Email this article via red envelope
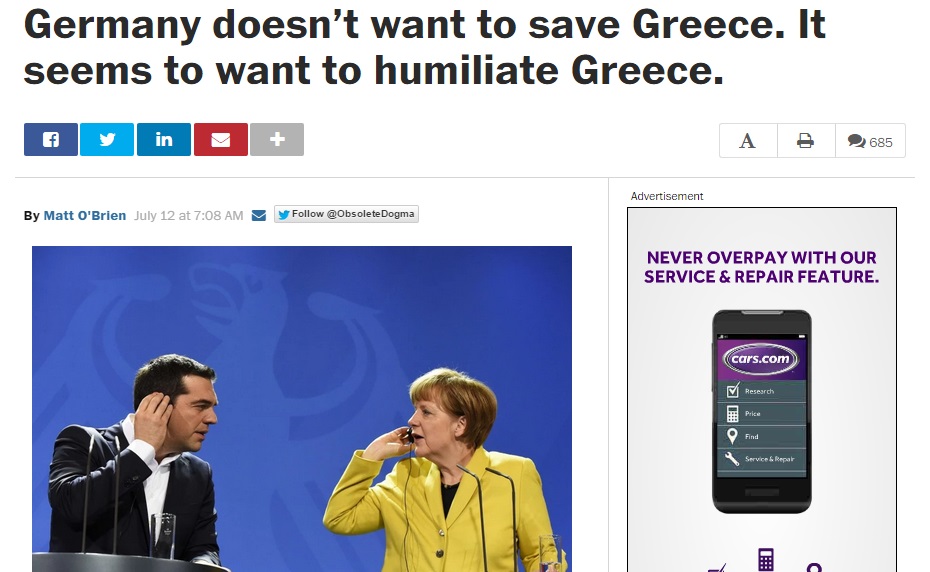The image size is (930, 572). pos(221,139)
